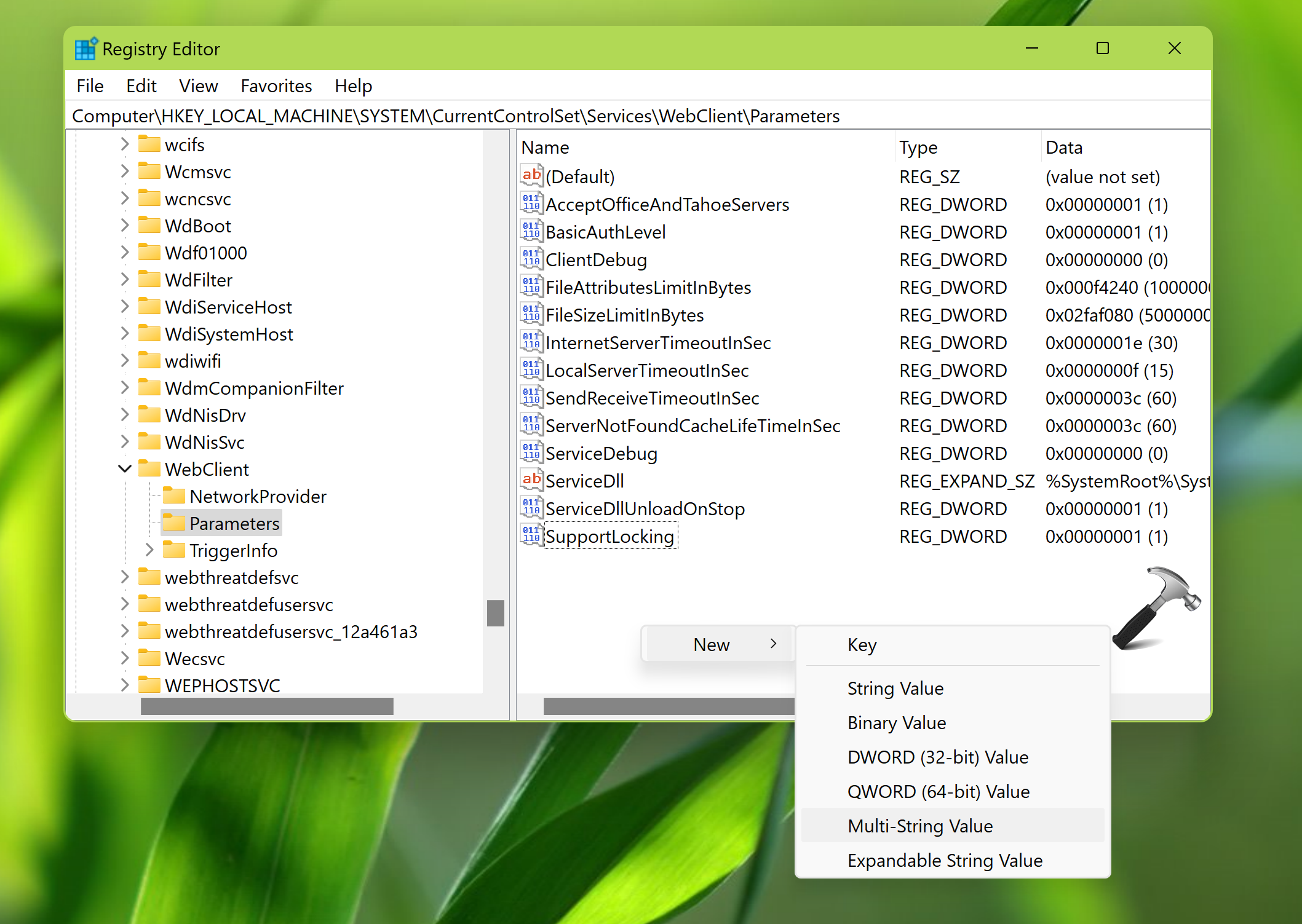Viewport: 1302px width, 924px height.
Task: Click the tree pane vertical scrollbar thumb
Action: [x=495, y=612]
